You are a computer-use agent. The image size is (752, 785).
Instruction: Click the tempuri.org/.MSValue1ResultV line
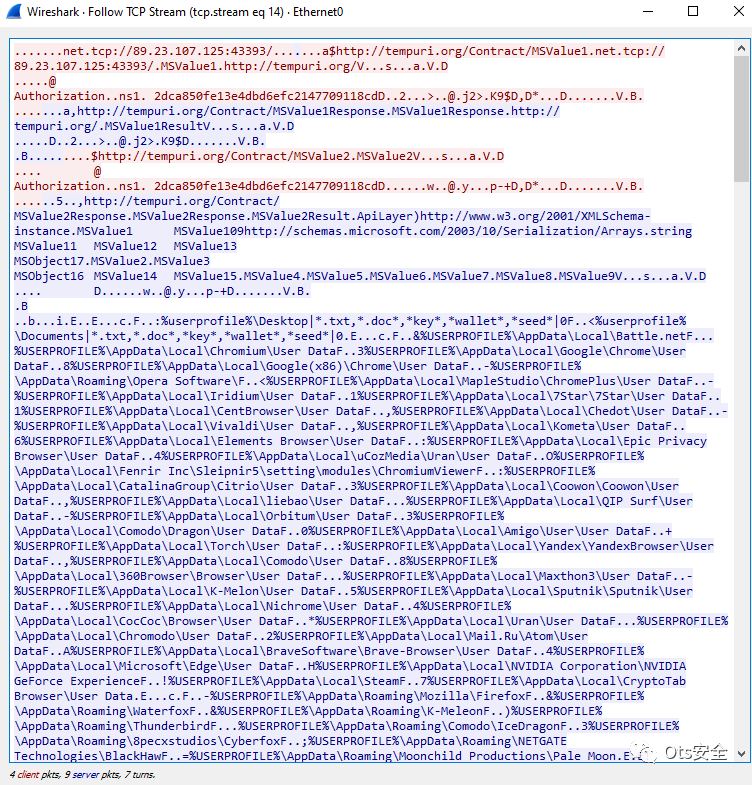coord(154,126)
